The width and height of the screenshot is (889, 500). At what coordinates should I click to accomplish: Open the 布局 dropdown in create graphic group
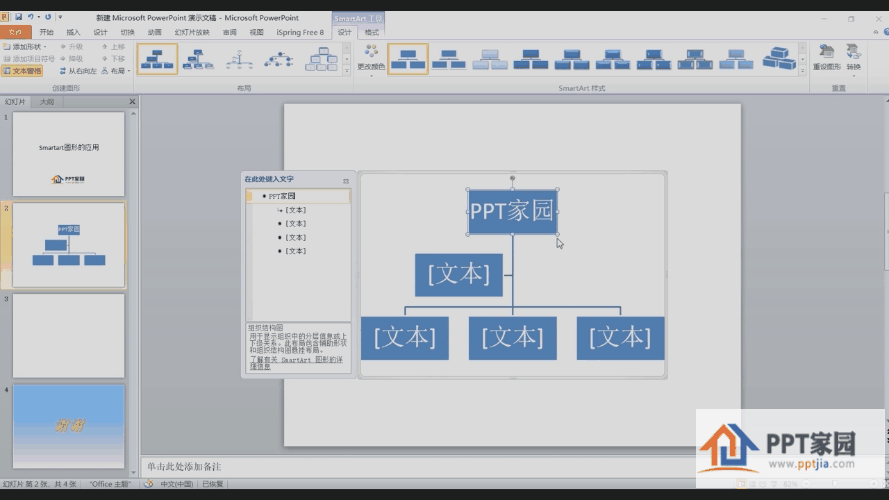(x=116, y=71)
